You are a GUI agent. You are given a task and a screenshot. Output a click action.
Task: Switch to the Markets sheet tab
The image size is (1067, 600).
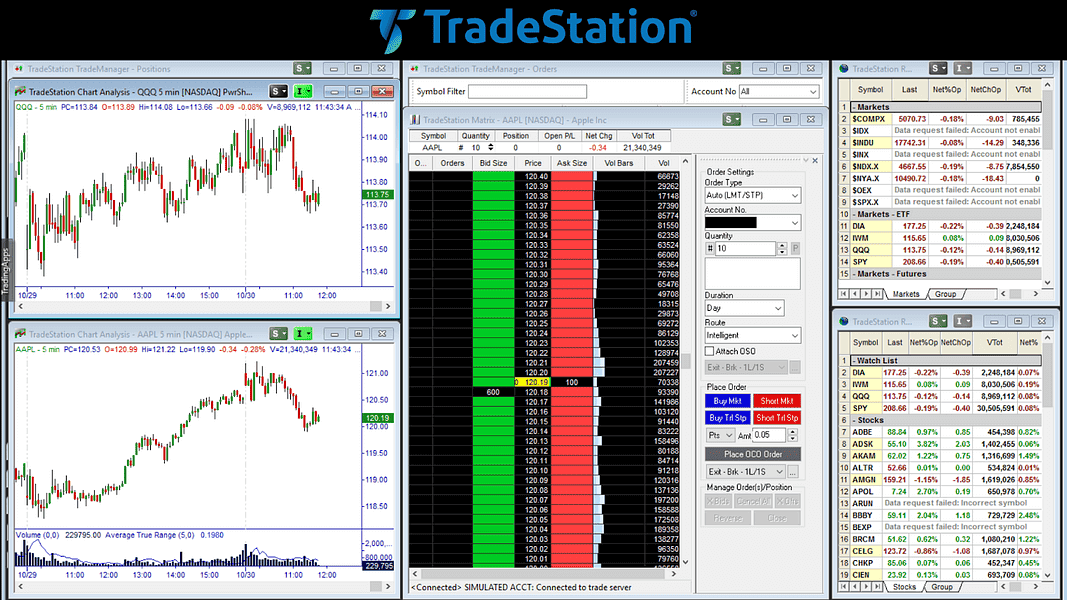[906, 294]
